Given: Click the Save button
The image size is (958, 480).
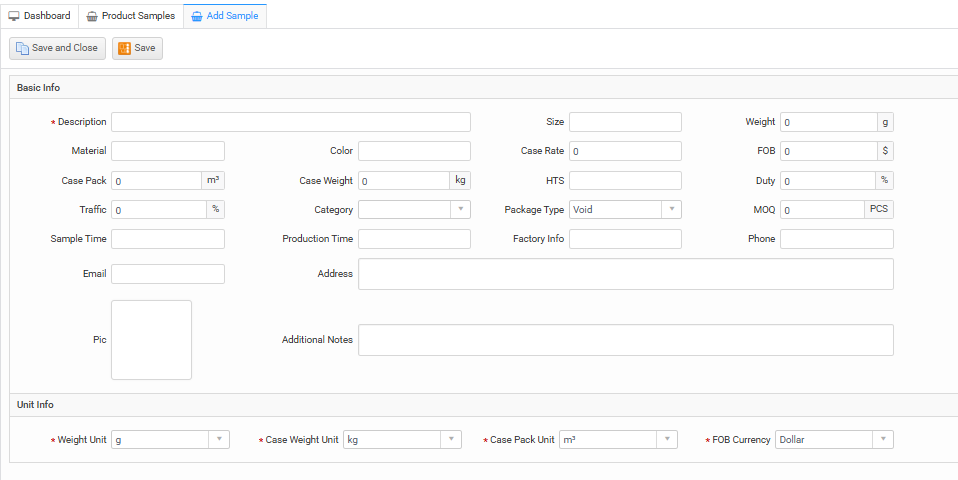Looking at the screenshot, I should 137,48.
